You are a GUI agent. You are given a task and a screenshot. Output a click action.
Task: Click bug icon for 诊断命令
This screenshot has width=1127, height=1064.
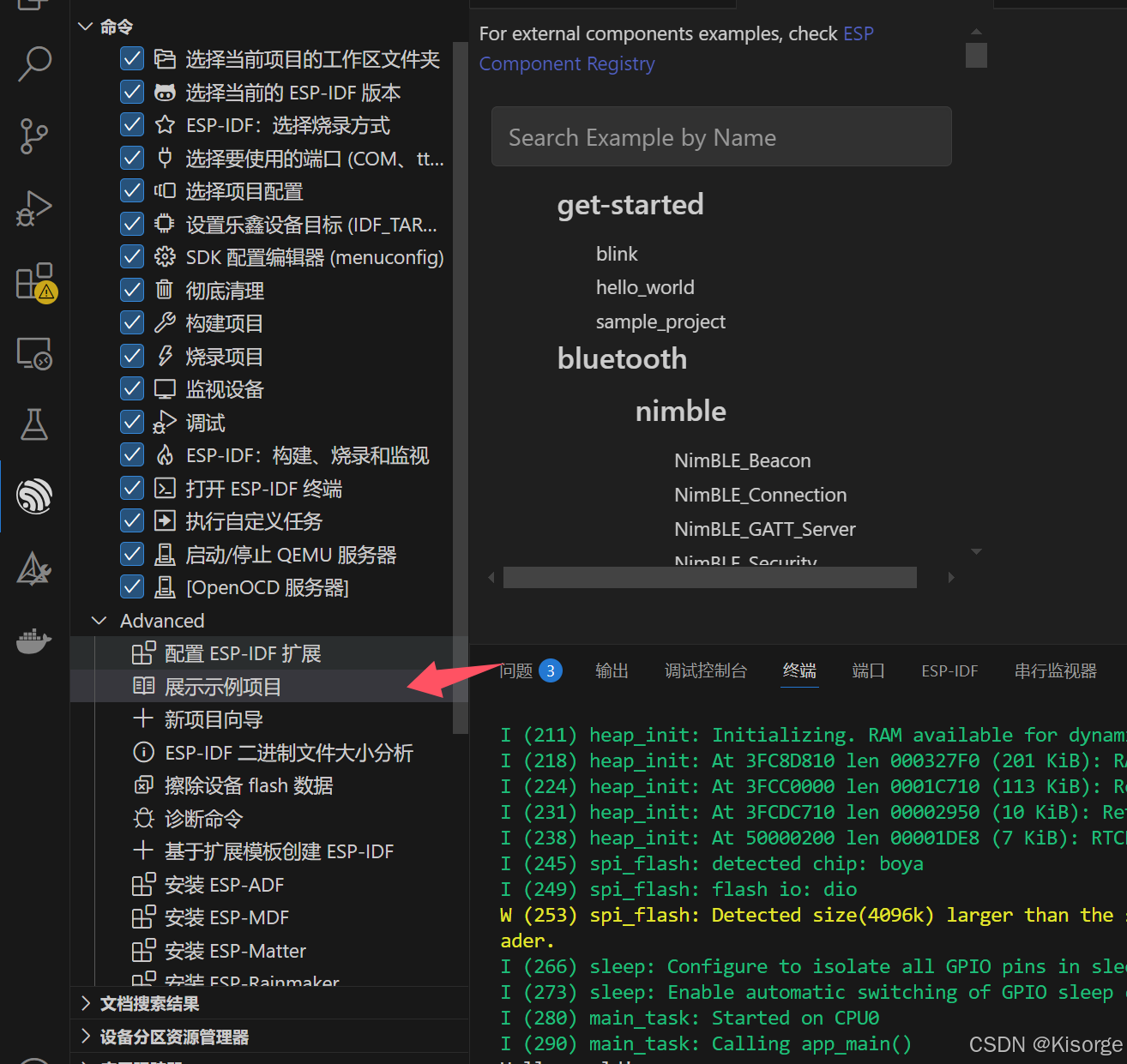click(x=144, y=818)
